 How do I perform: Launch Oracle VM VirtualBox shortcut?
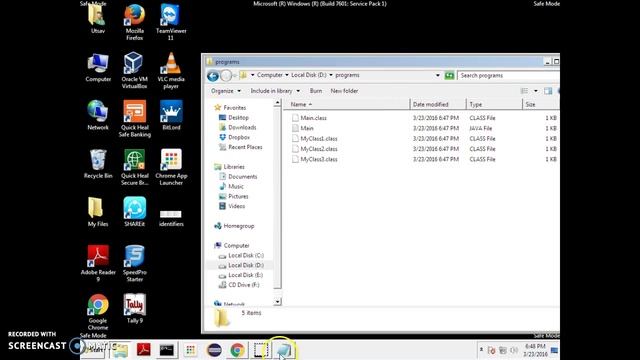[x=134, y=71]
